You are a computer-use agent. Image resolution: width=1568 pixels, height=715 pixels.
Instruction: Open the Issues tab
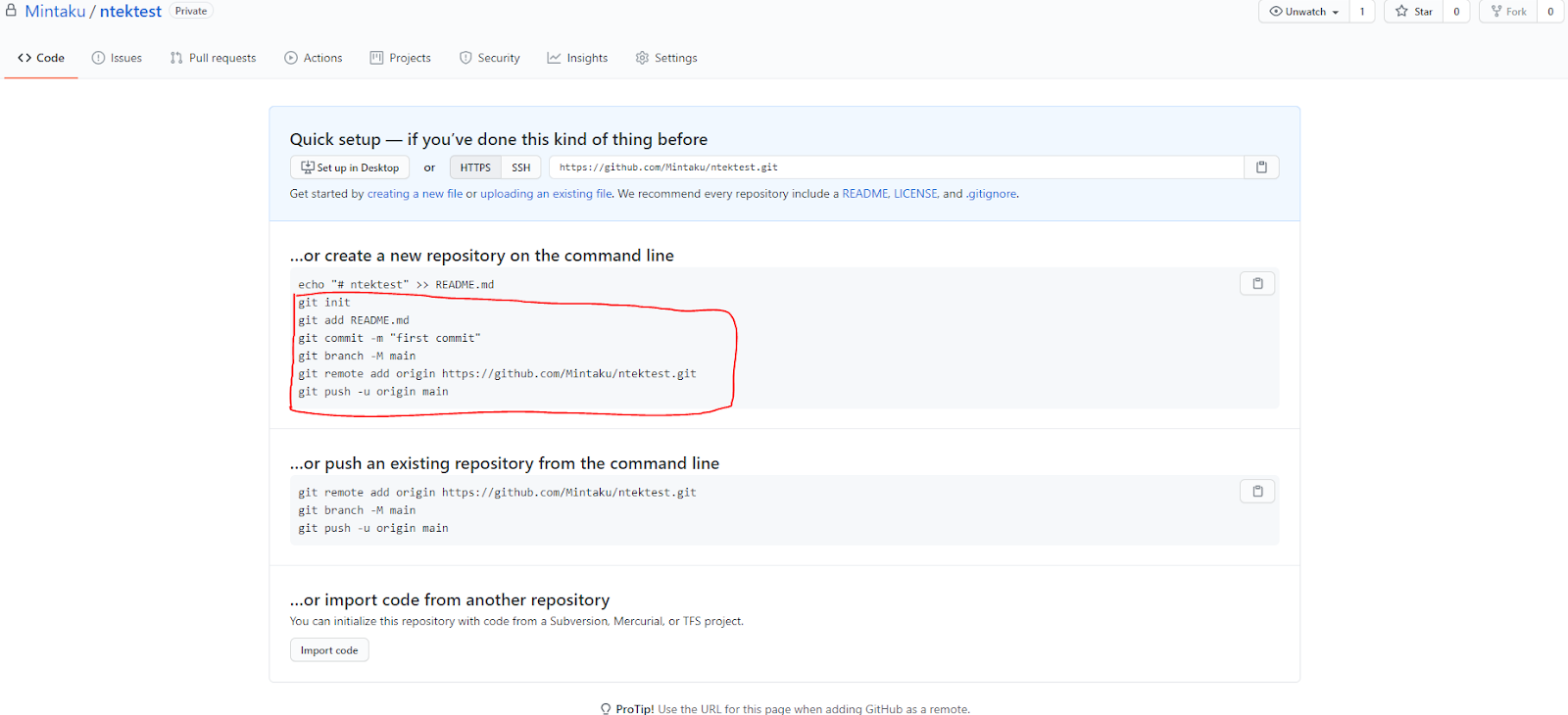pyautogui.click(x=117, y=58)
